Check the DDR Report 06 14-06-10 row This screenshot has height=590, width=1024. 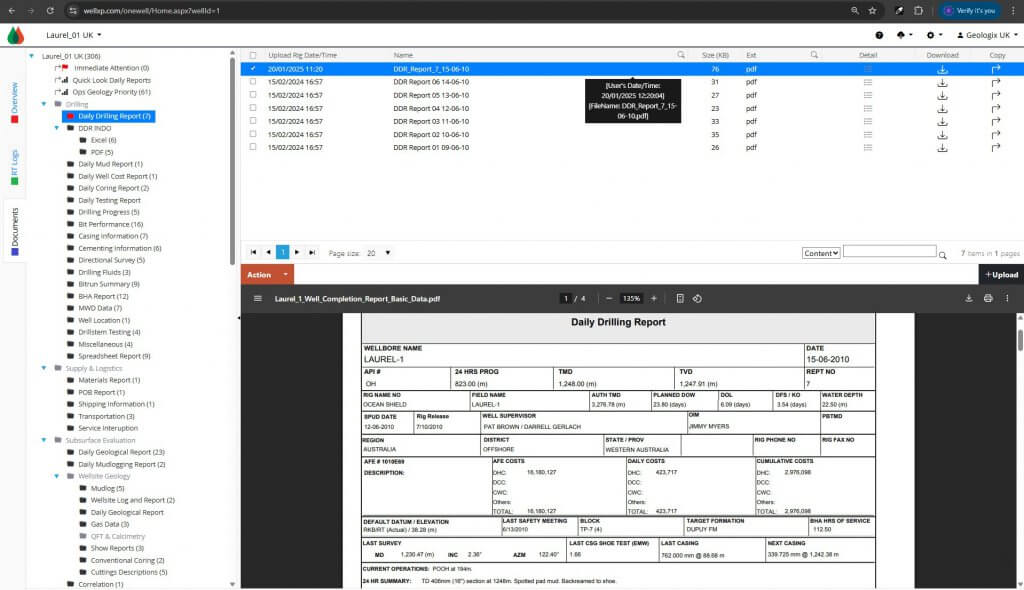pos(253,82)
